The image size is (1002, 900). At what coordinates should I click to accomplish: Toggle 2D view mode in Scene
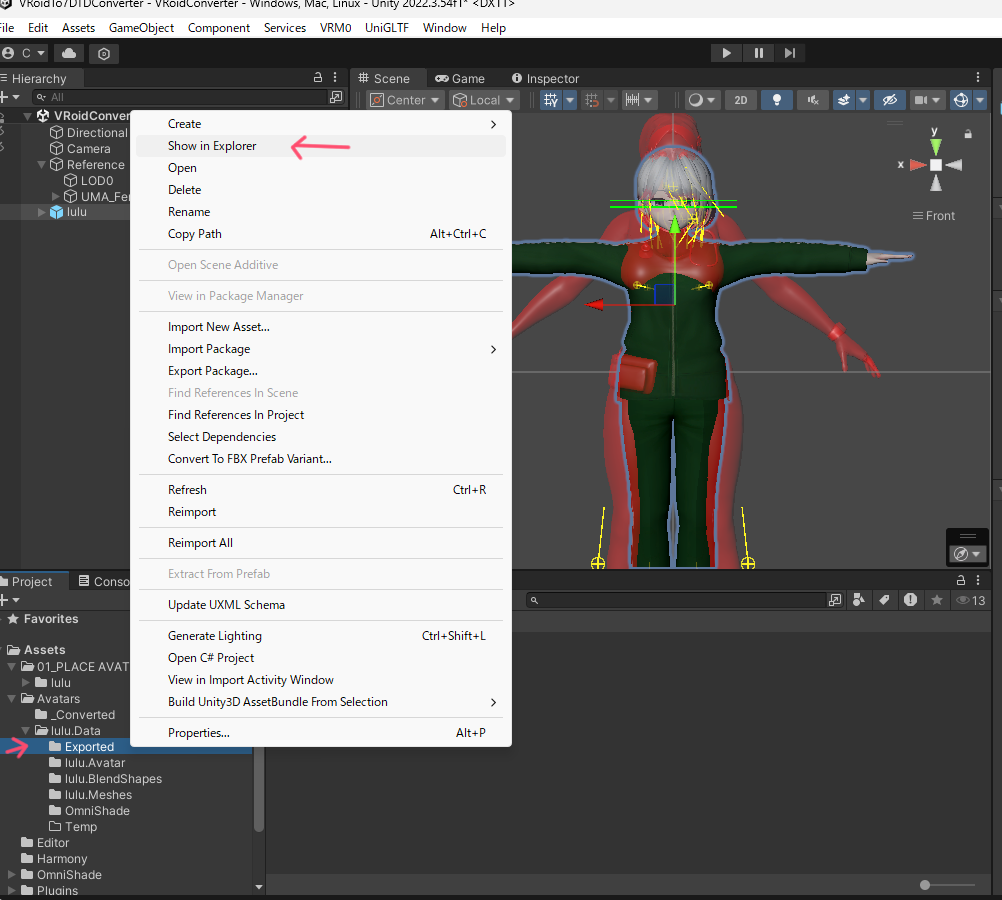click(x=740, y=100)
